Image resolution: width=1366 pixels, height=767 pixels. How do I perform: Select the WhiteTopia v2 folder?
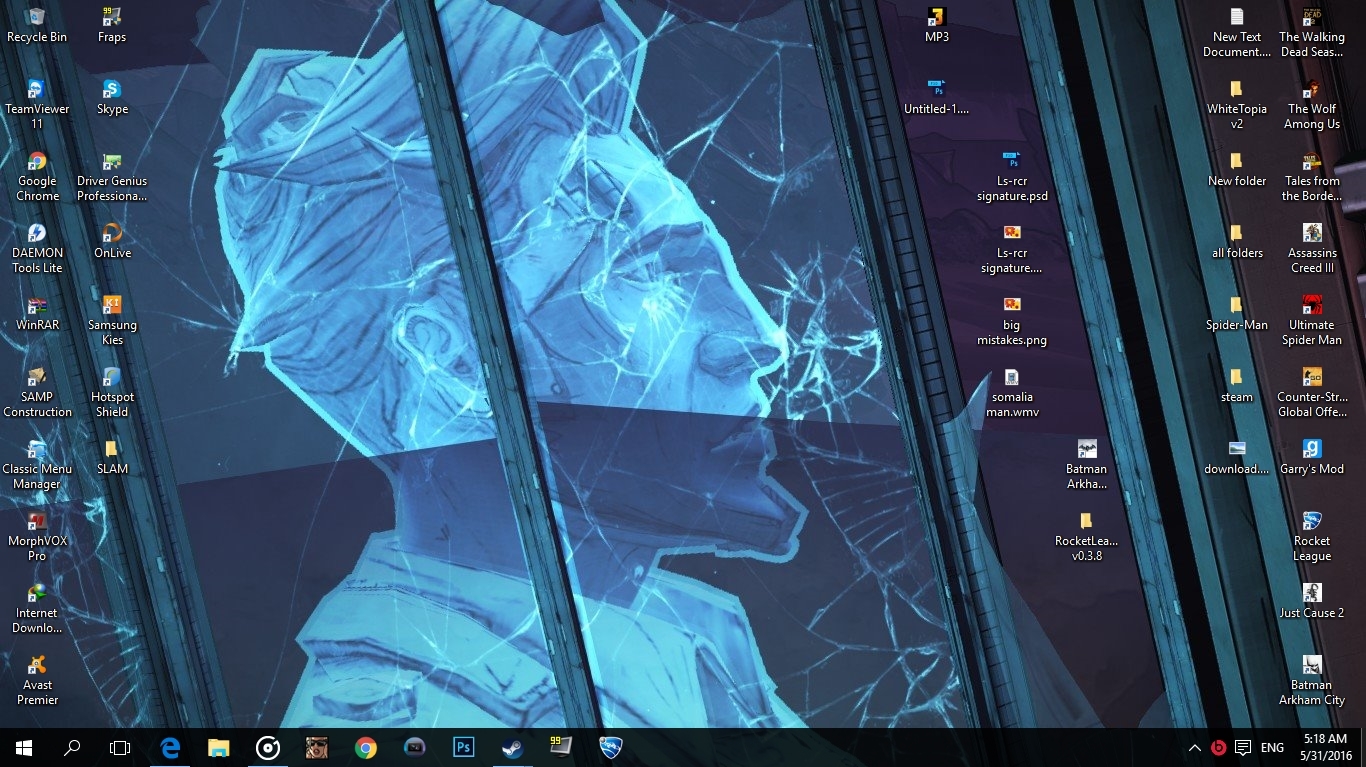point(1237,105)
